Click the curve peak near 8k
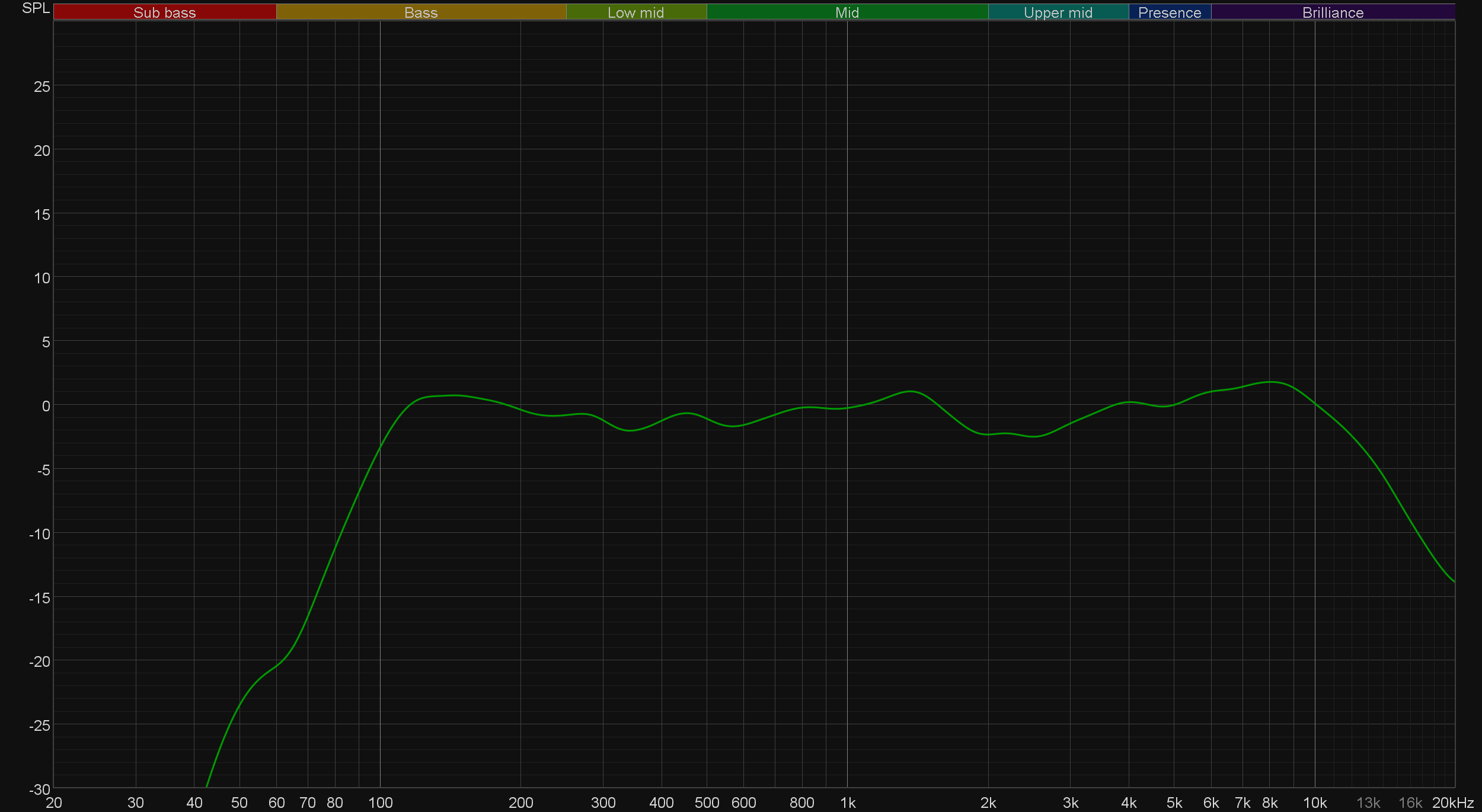 coord(1270,382)
